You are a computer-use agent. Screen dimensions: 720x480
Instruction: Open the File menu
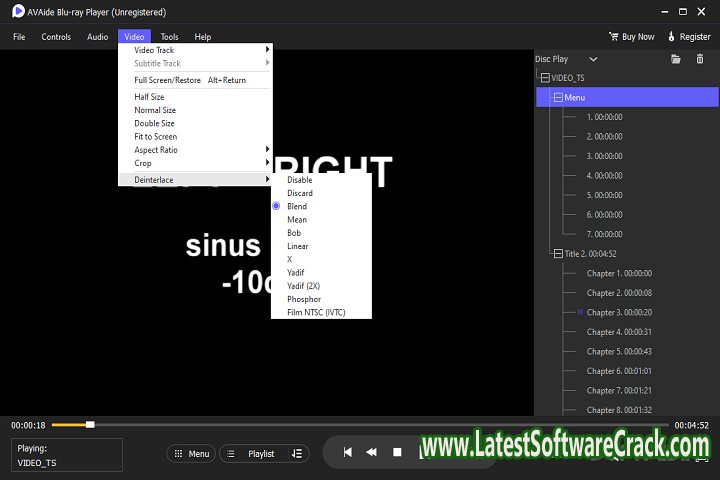coord(19,37)
